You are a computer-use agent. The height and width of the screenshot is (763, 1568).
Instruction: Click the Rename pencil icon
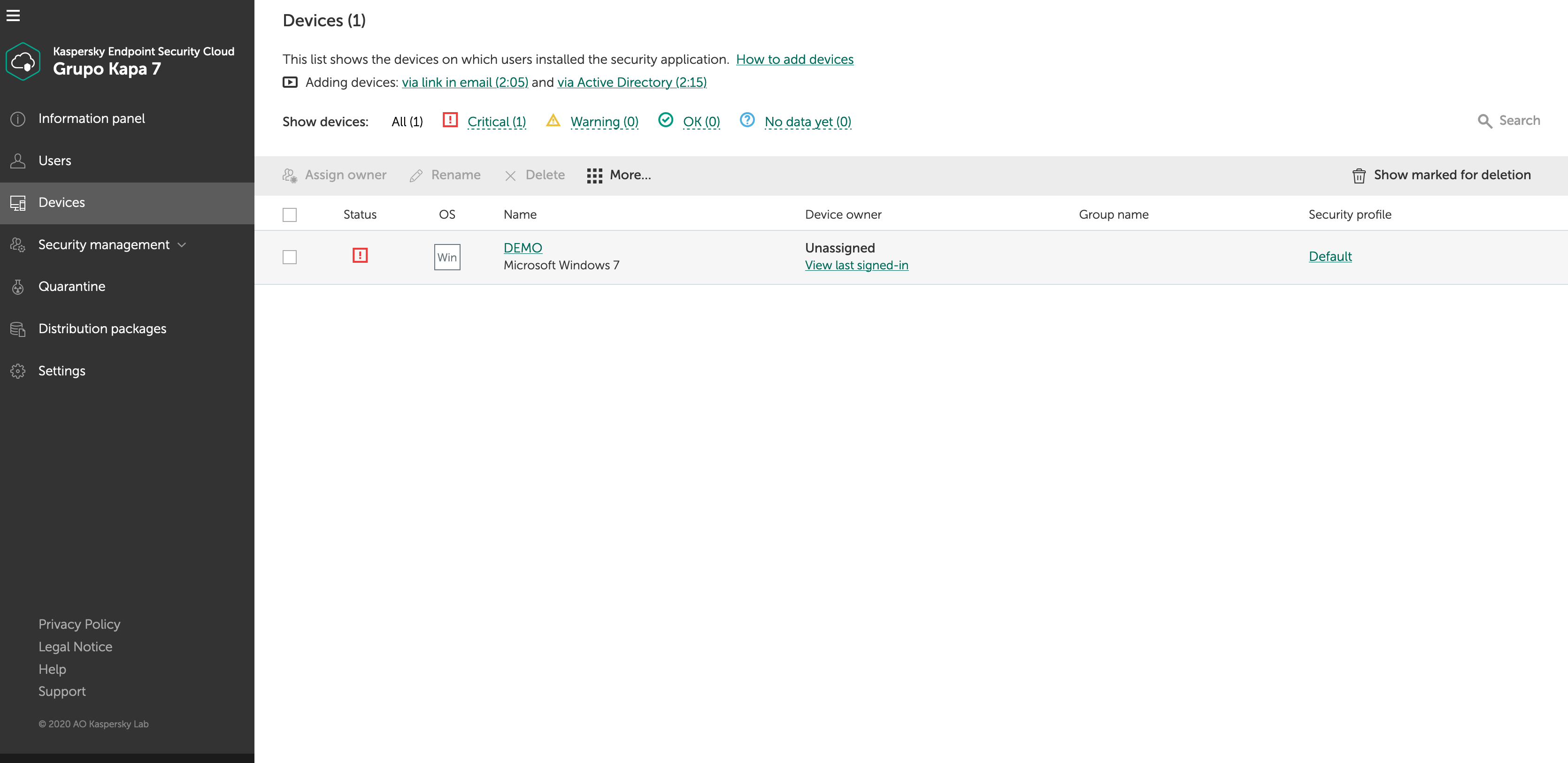click(x=416, y=175)
